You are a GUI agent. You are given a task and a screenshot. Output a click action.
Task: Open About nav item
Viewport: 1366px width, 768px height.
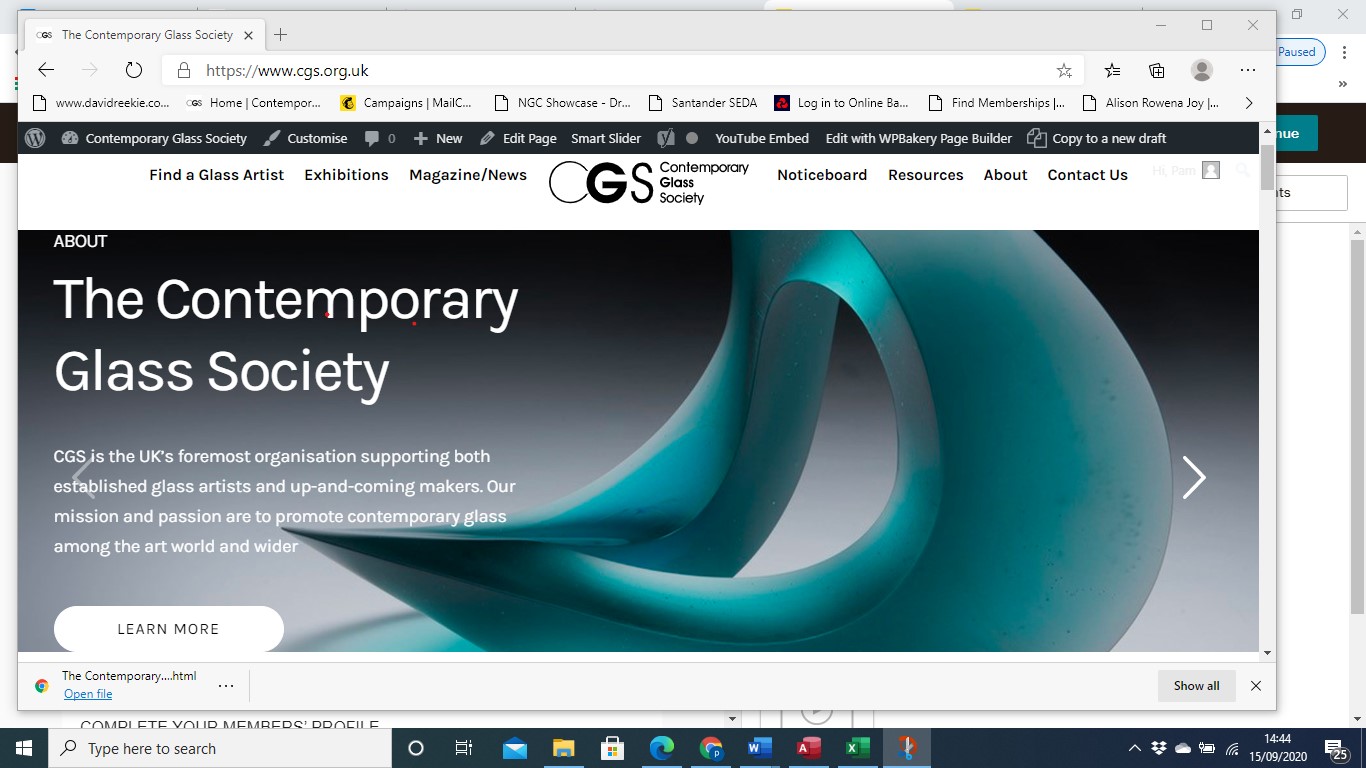point(1005,175)
